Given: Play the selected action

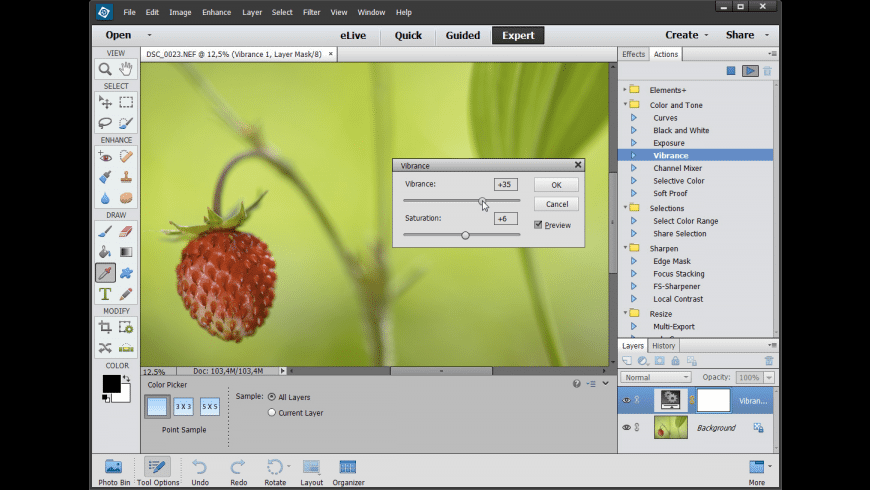Looking at the screenshot, I should pos(749,71).
